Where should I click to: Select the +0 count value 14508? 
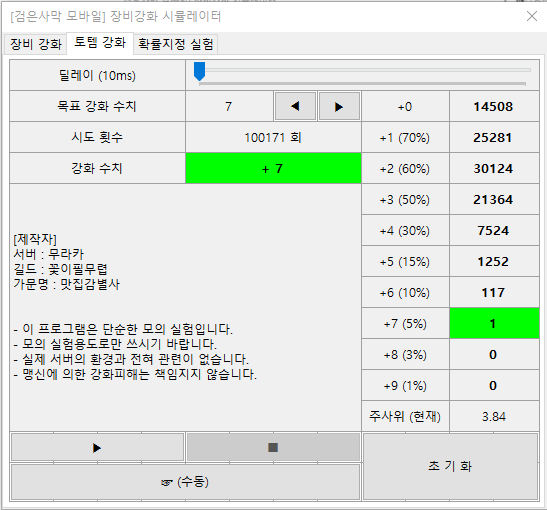pos(494,106)
